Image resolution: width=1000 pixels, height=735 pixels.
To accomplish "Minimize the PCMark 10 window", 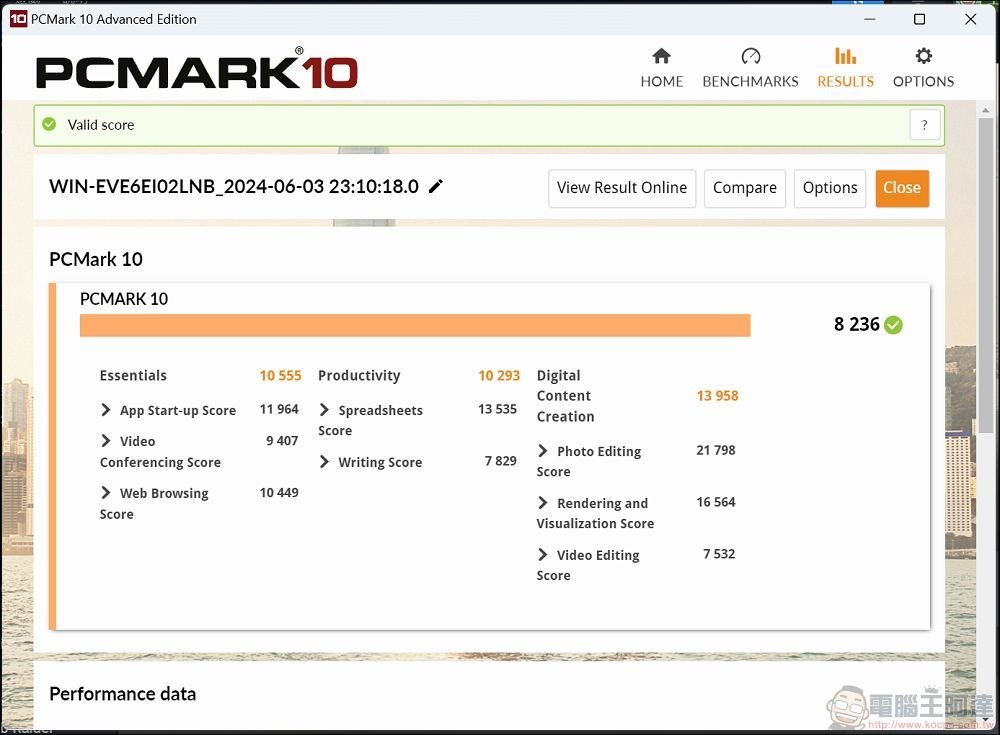I will pos(869,19).
